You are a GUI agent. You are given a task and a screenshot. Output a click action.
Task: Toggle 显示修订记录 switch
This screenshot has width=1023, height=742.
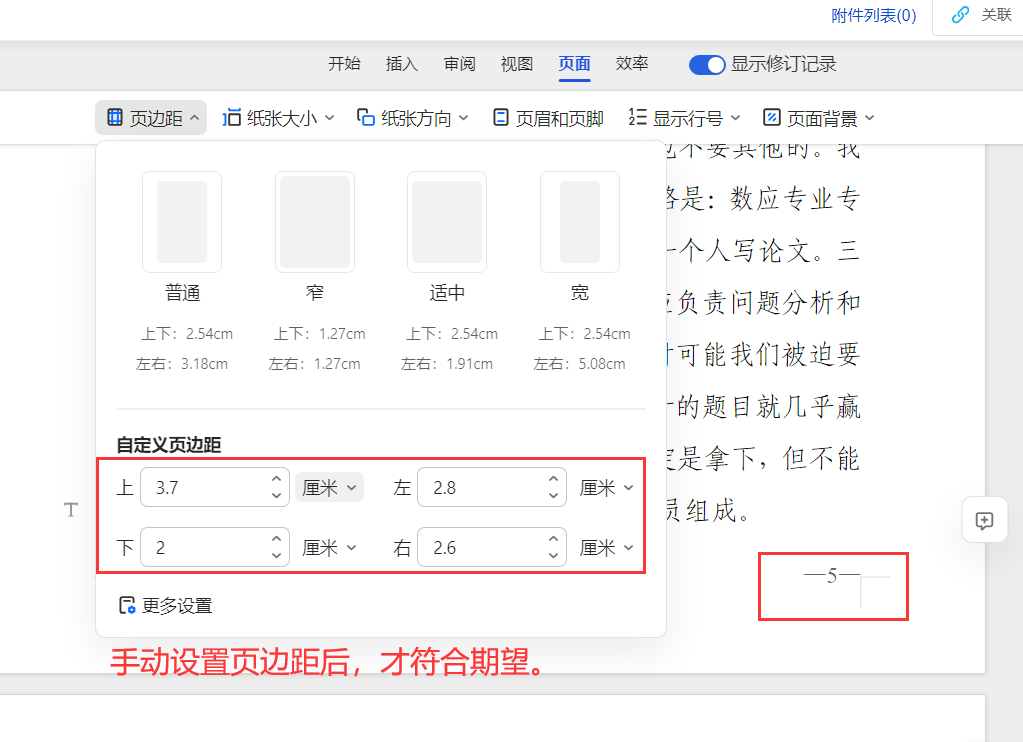(707, 65)
